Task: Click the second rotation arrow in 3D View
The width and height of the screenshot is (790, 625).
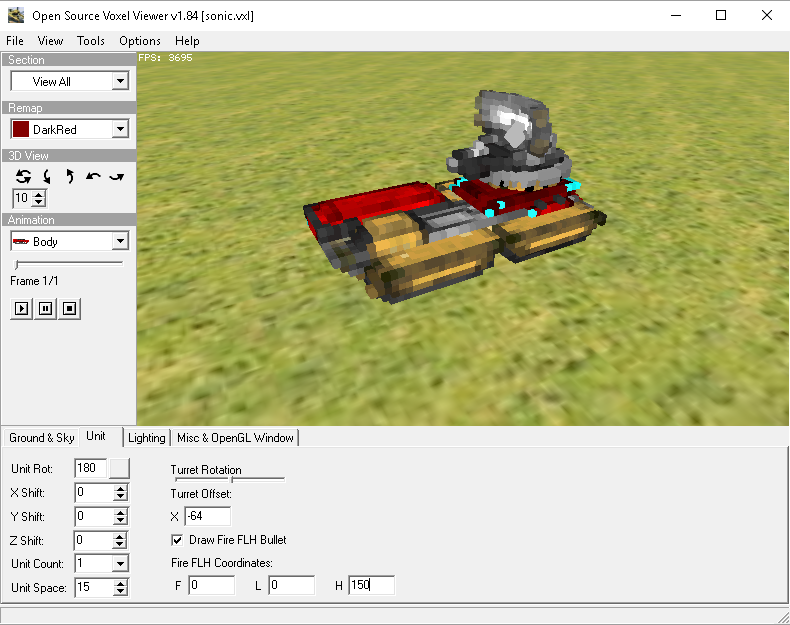Action: coord(46,176)
